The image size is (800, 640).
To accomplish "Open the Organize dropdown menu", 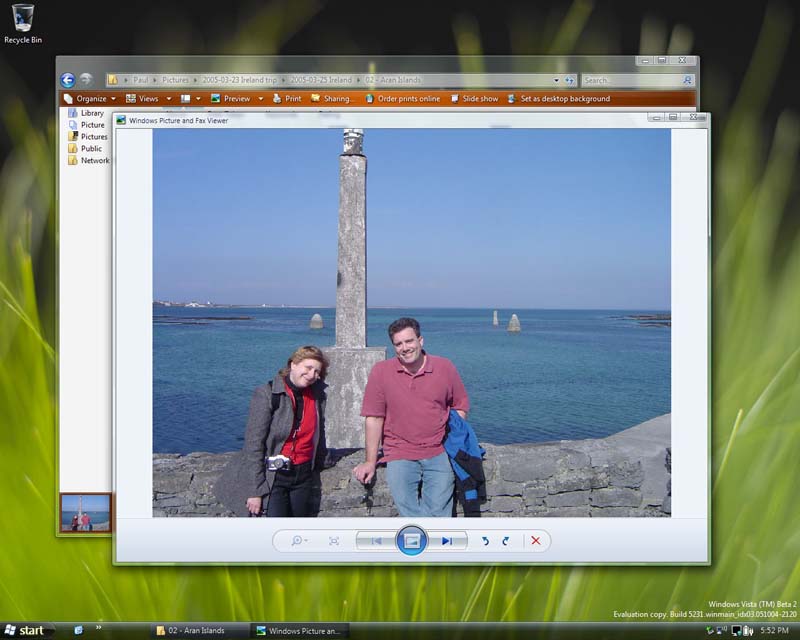I will tap(90, 99).
